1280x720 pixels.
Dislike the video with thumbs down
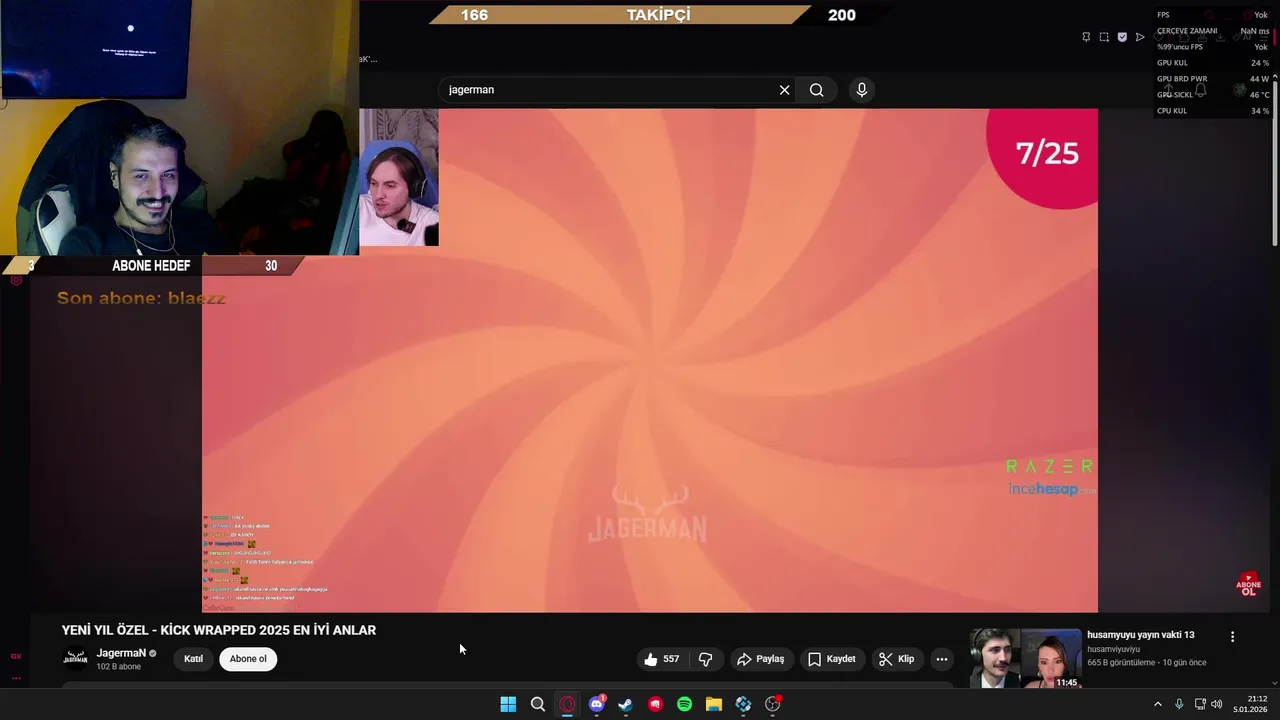pyautogui.click(x=705, y=659)
